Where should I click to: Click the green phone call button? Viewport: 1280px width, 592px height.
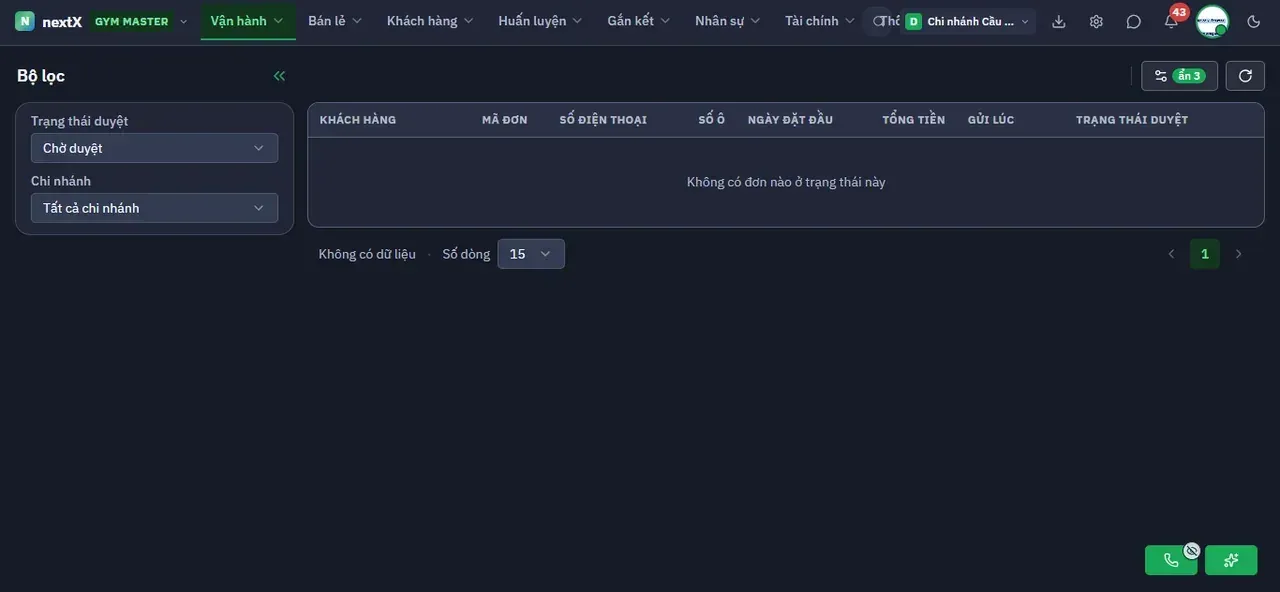point(1171,560)
